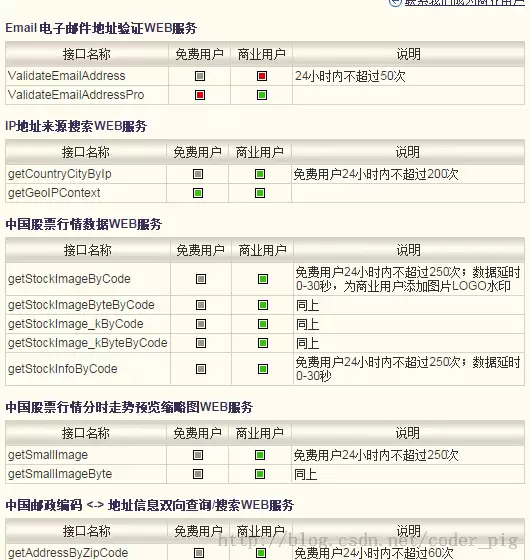
Task: Click the green commercial-user indicator for getStockImageByCode
Action: coord(263,279)
